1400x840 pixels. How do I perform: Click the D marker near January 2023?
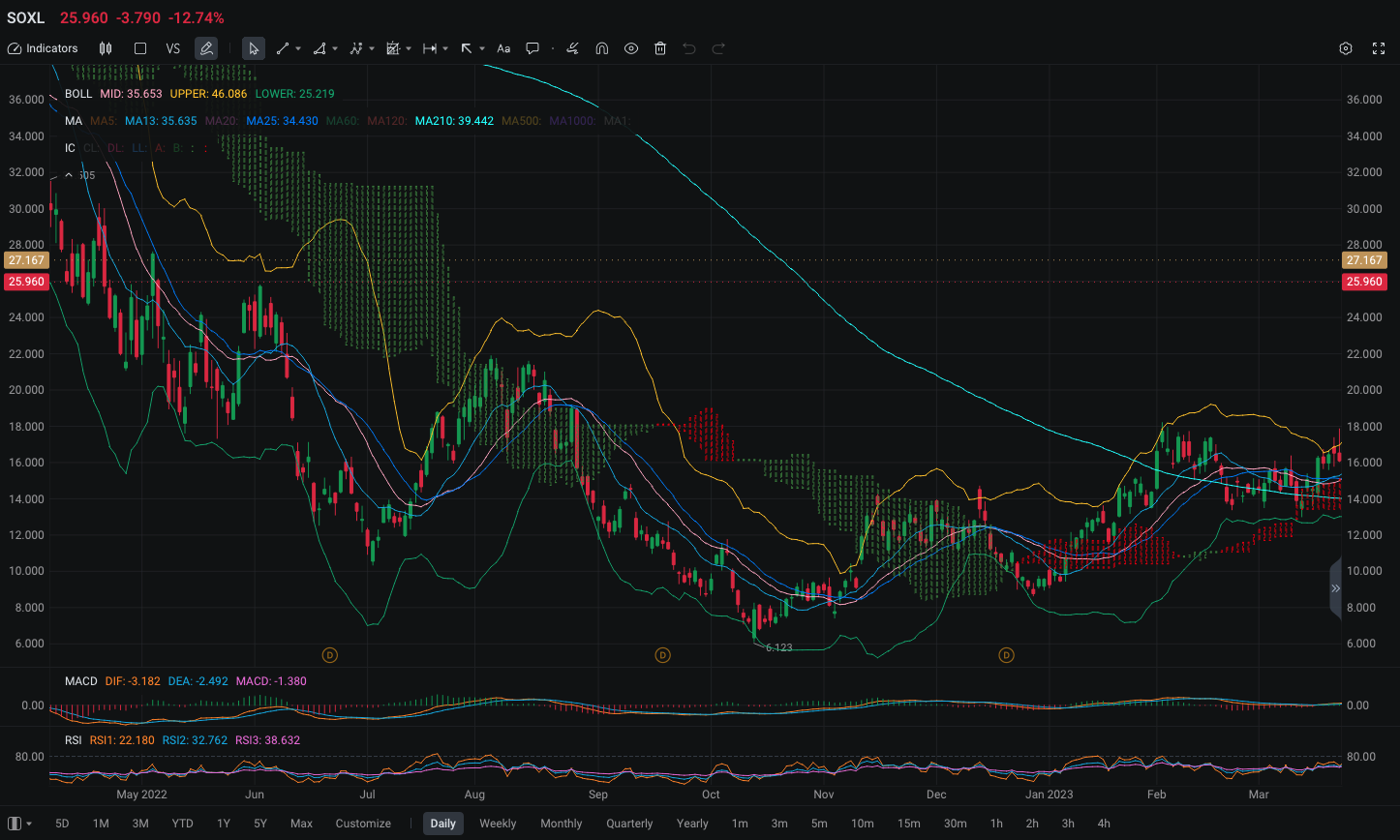1006,655
